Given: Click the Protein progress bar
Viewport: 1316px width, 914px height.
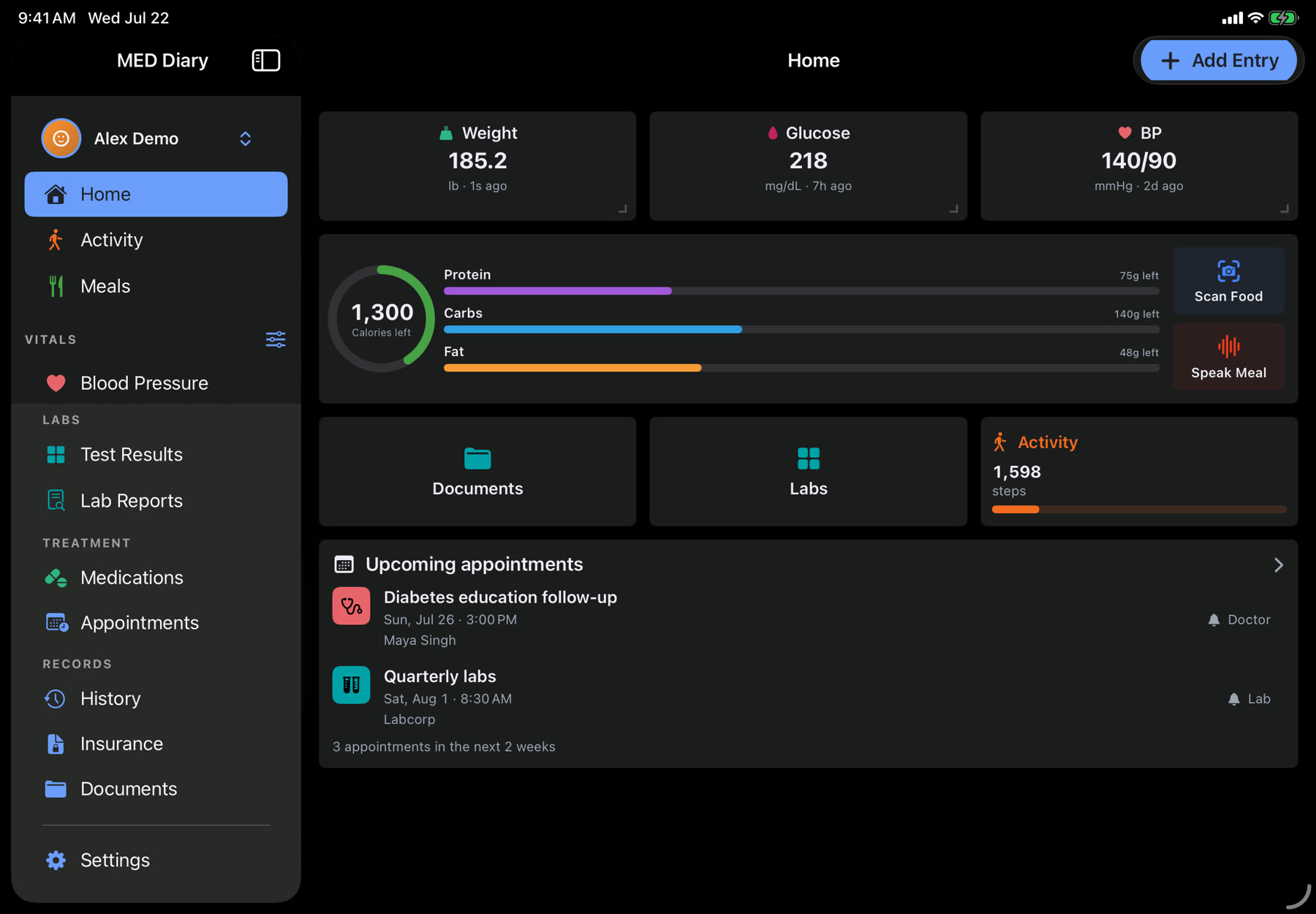Looking at the screenshot, I should pos(801,291).
